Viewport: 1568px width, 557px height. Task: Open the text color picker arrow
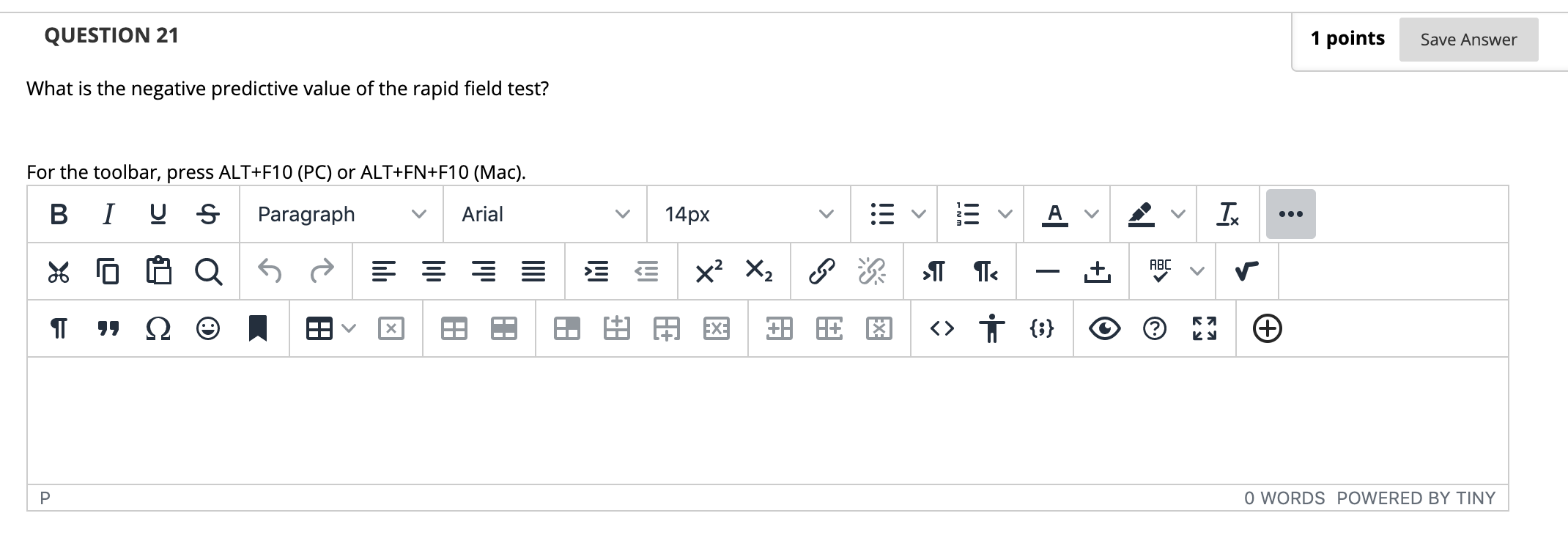pos(1091,214)
